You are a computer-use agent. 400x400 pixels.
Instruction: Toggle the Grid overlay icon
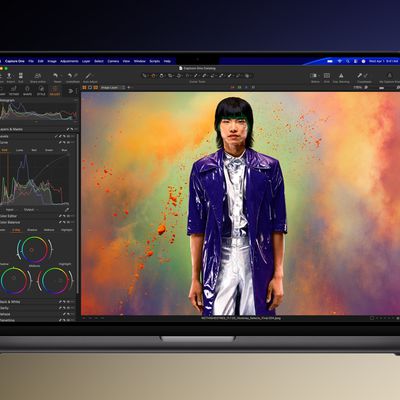coord(327,76)
